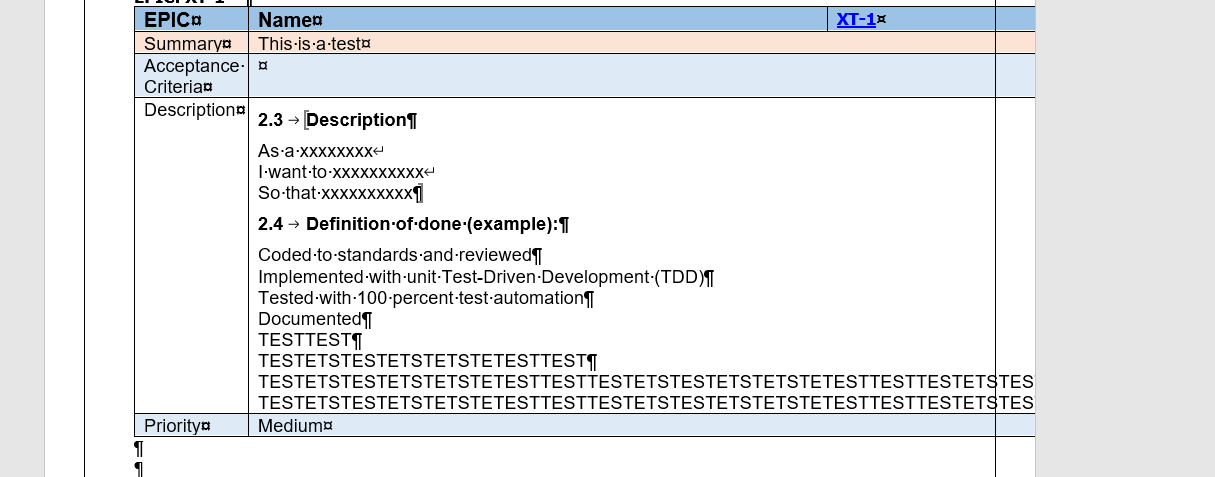1215x477 pixels.
Task: Click the empty Acceptance Criteria value cell
Action: click(x=620, y=76)
